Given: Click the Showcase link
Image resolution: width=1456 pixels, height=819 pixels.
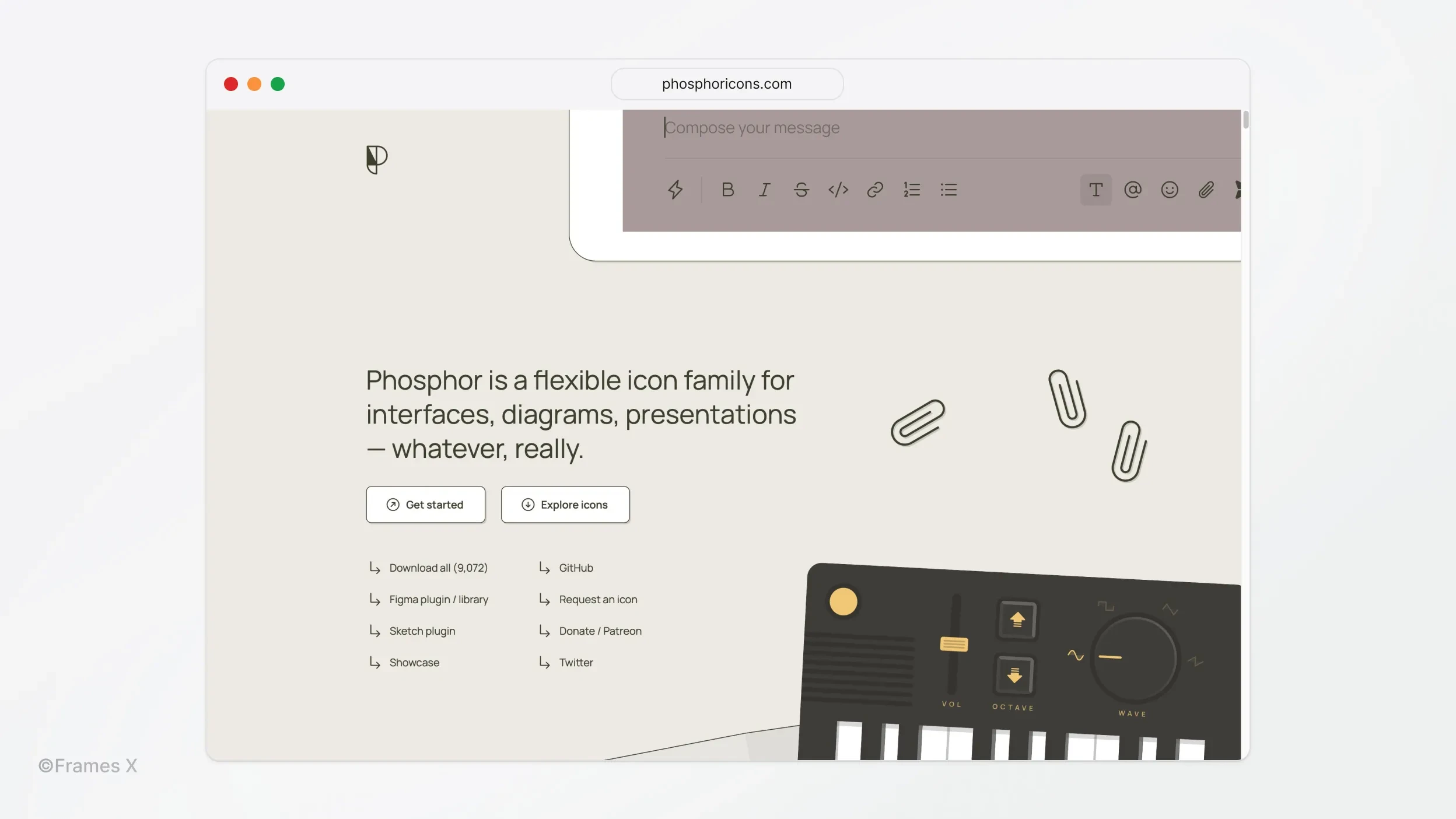Looking at the screenshot, I should point(414,662).
